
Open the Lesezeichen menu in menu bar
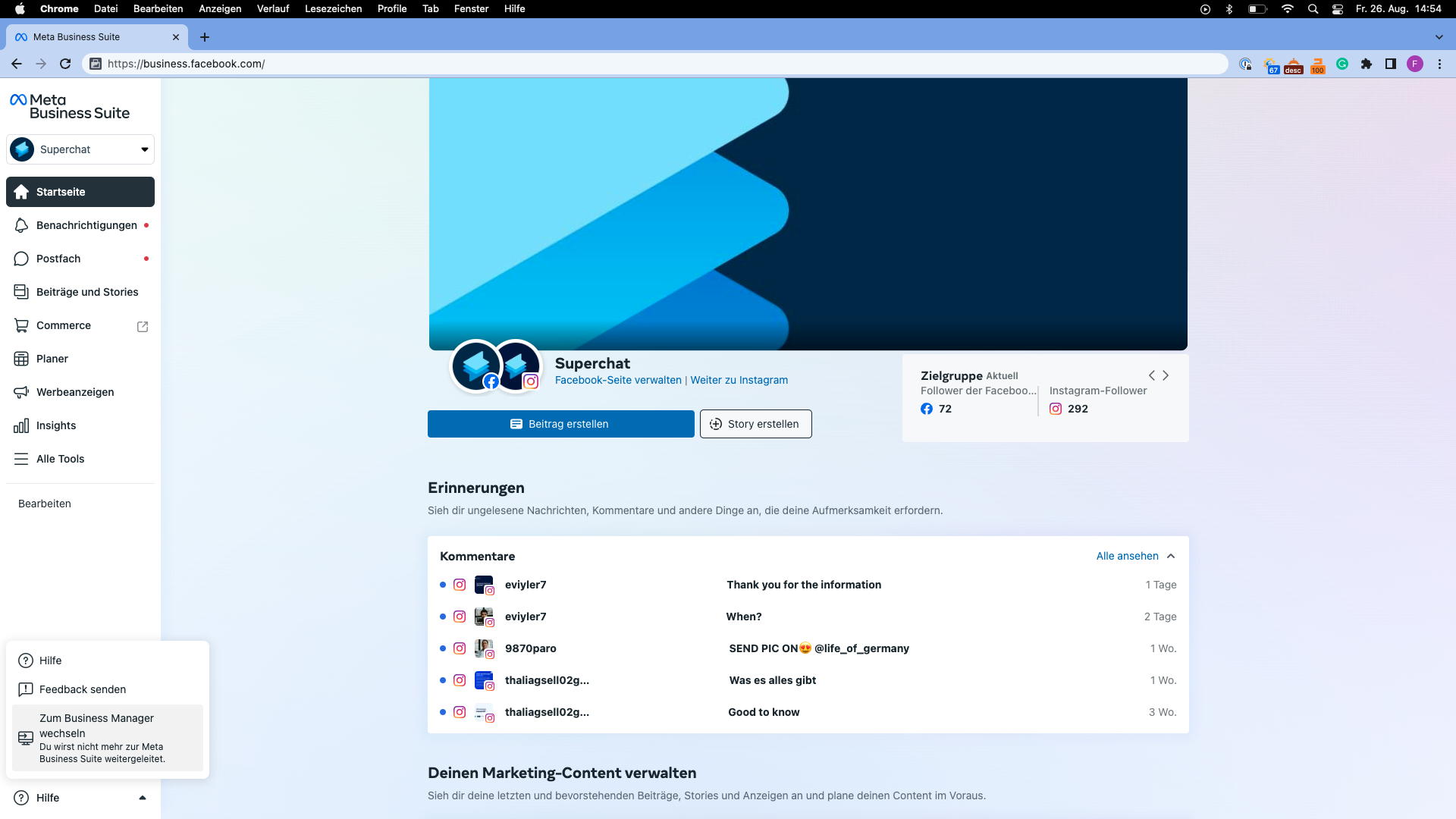pos(333,8)
